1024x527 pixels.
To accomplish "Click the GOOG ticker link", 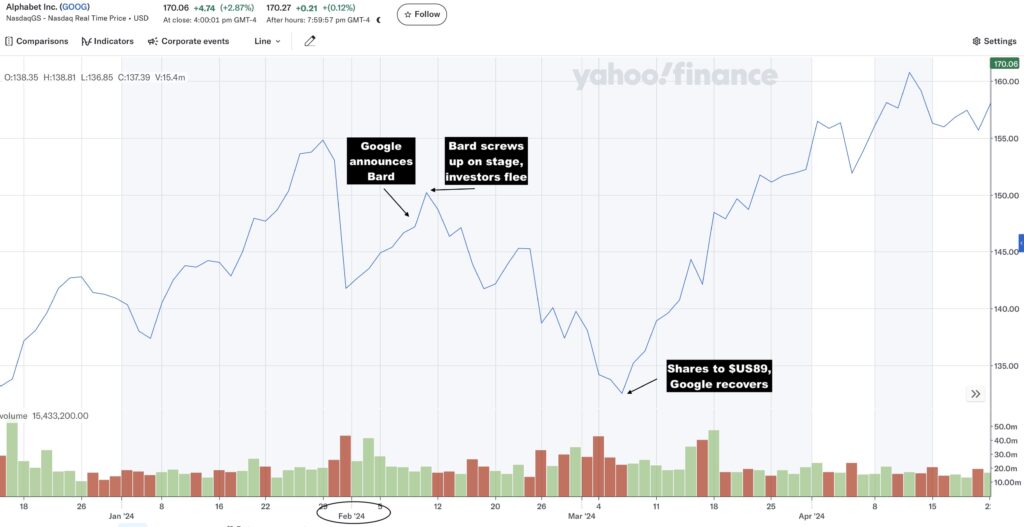I will pos(74,7).
